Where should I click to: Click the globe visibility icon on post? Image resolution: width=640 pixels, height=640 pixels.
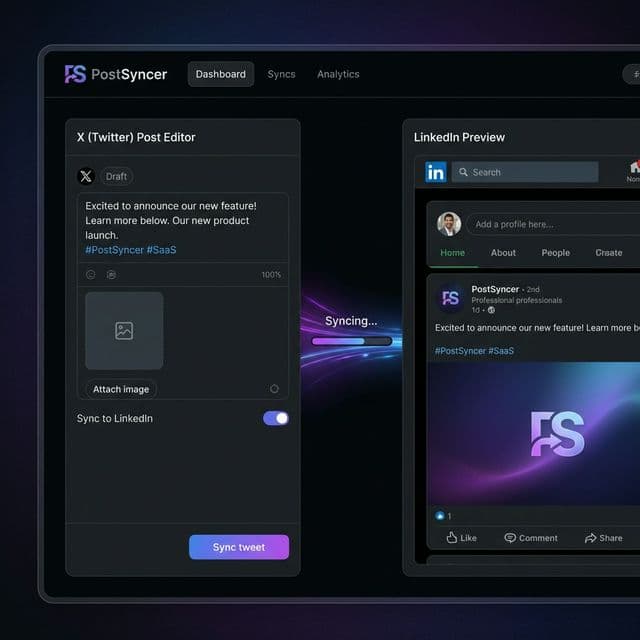click(491, 310)
